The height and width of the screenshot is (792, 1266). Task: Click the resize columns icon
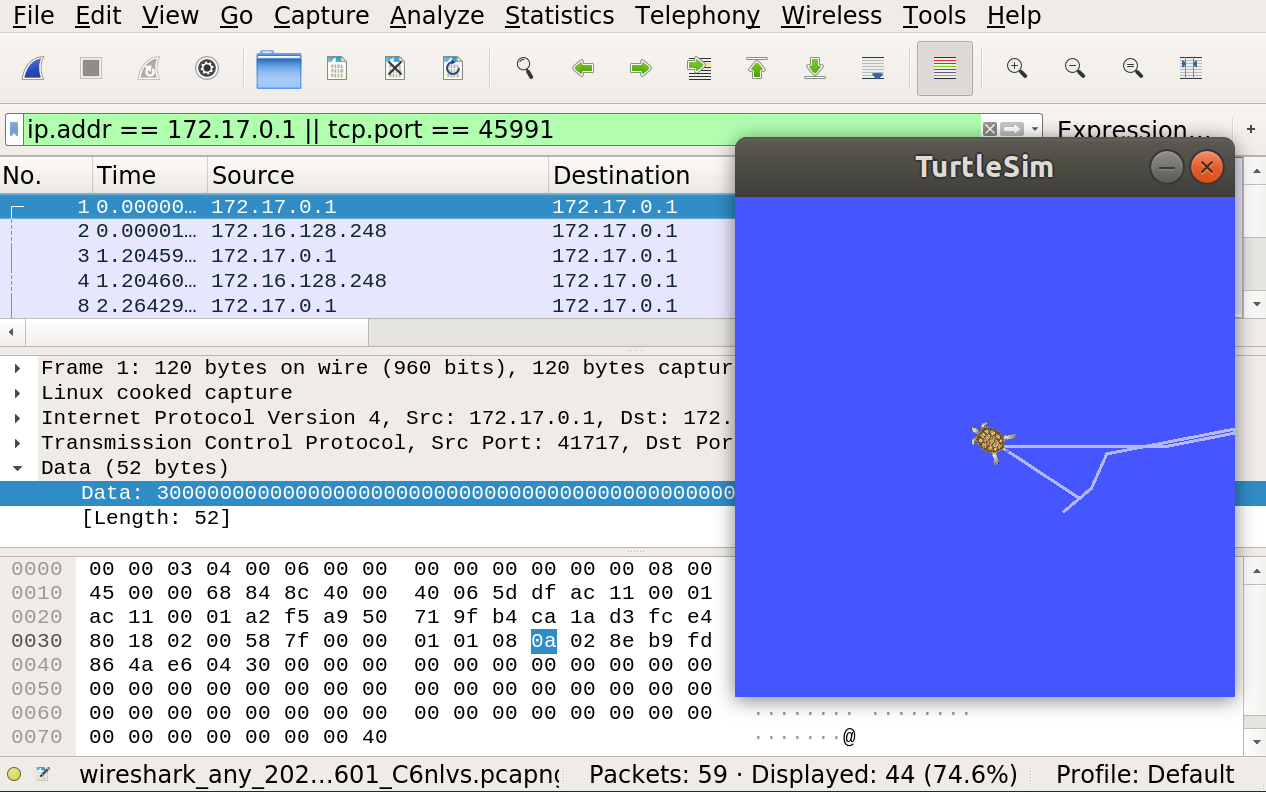(1191, 68)
